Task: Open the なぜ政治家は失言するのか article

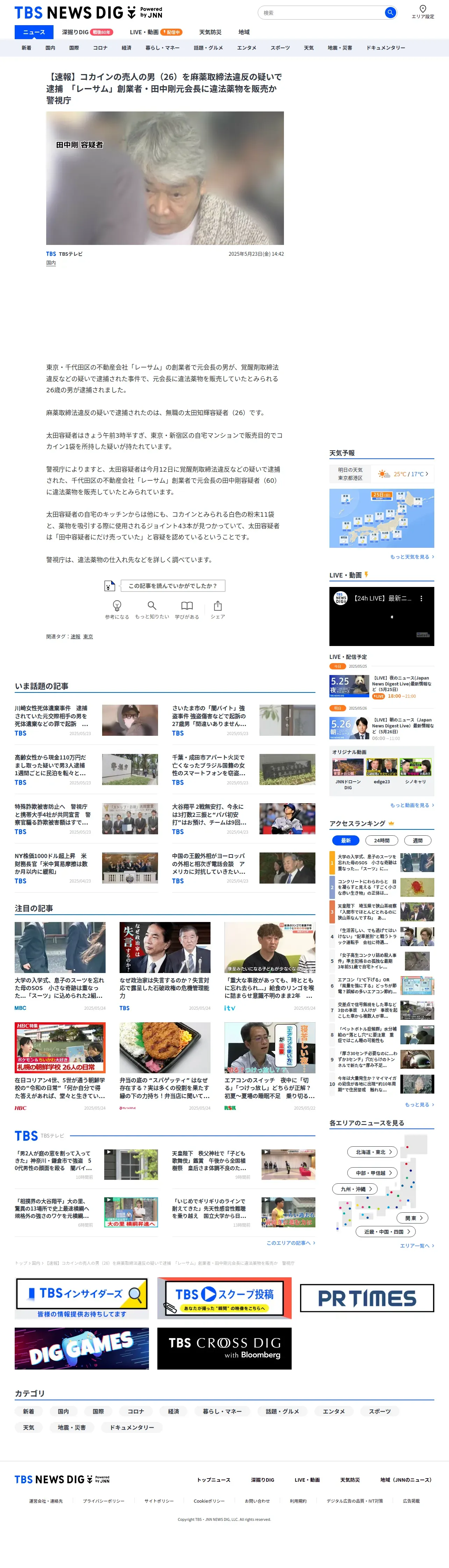Action: pyautogui.click(x=165, y=966)
